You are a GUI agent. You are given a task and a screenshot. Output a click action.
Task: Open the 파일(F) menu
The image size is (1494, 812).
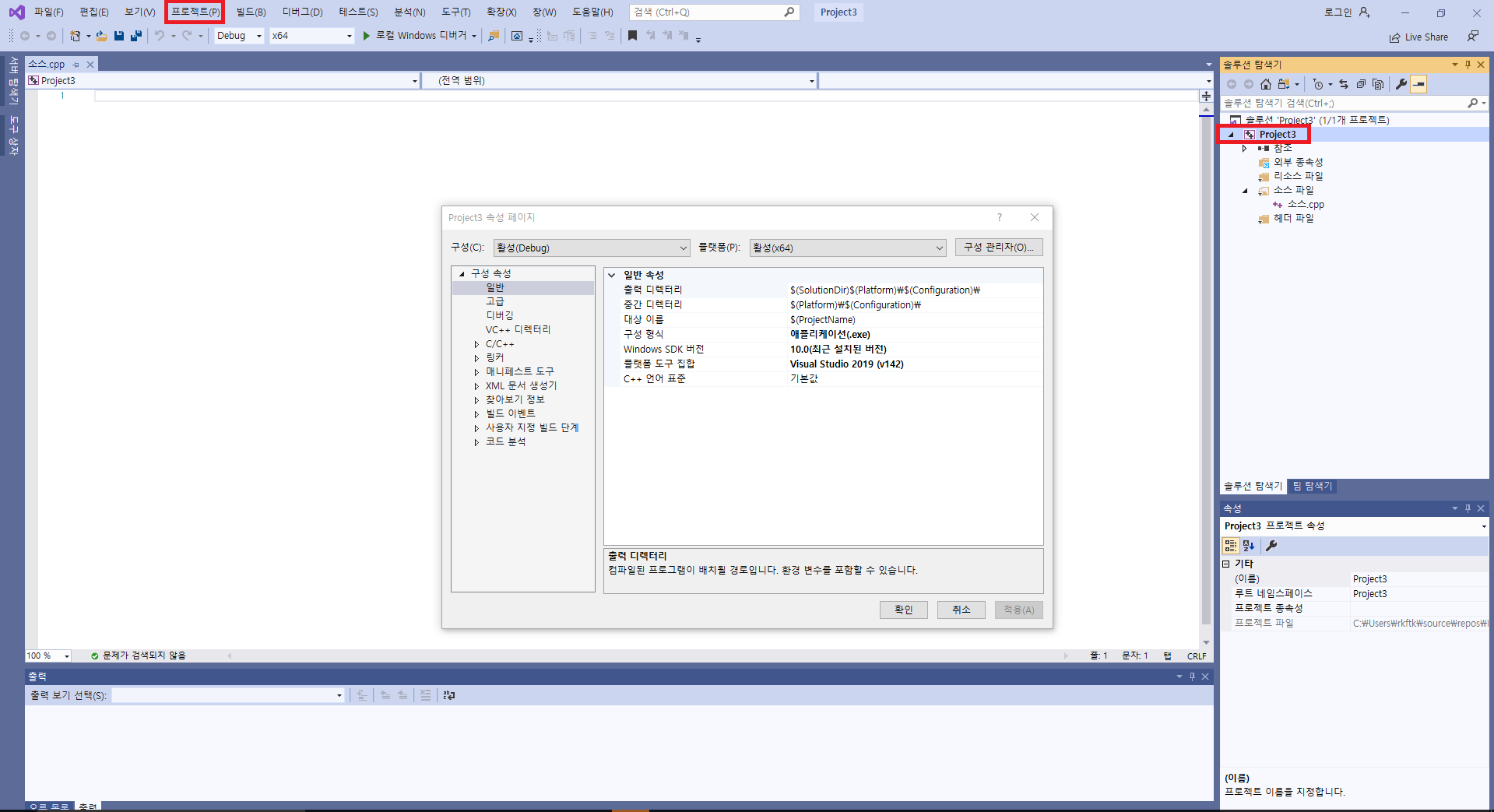coord(49,12)
